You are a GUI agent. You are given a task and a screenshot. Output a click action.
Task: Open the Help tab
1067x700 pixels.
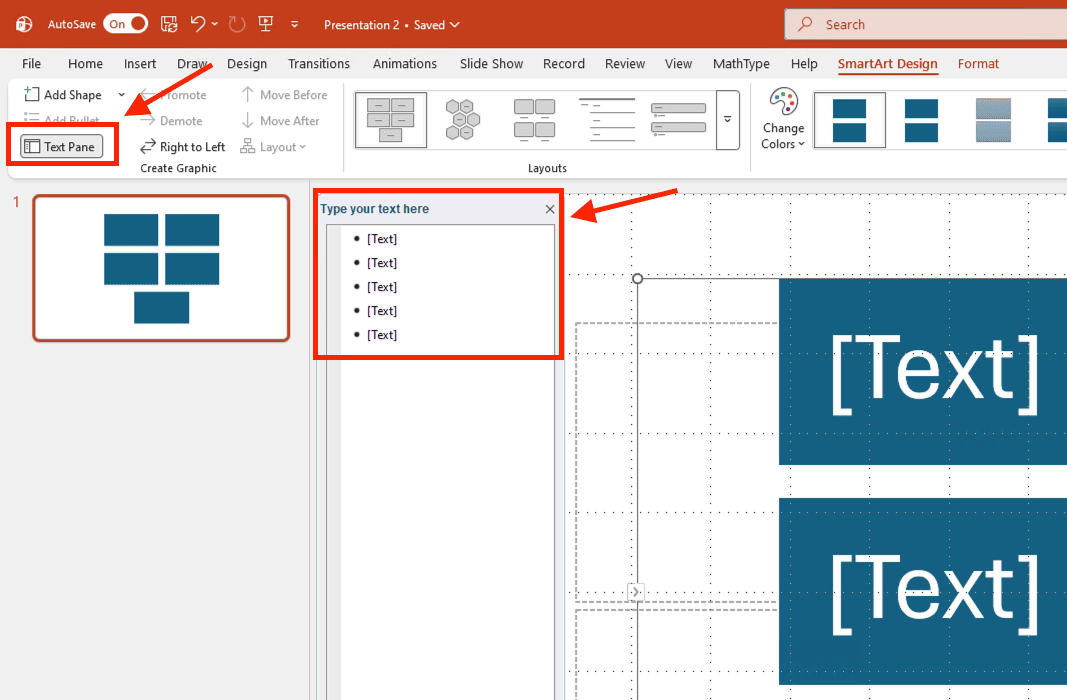804,63
